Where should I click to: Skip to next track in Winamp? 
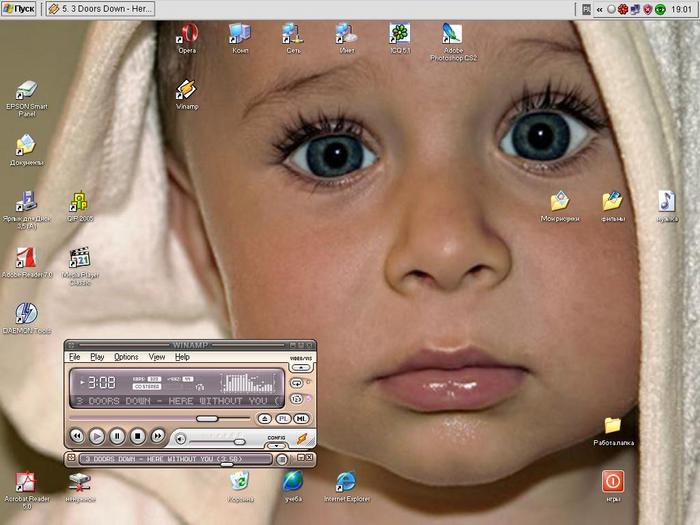(x=158, y=436)
